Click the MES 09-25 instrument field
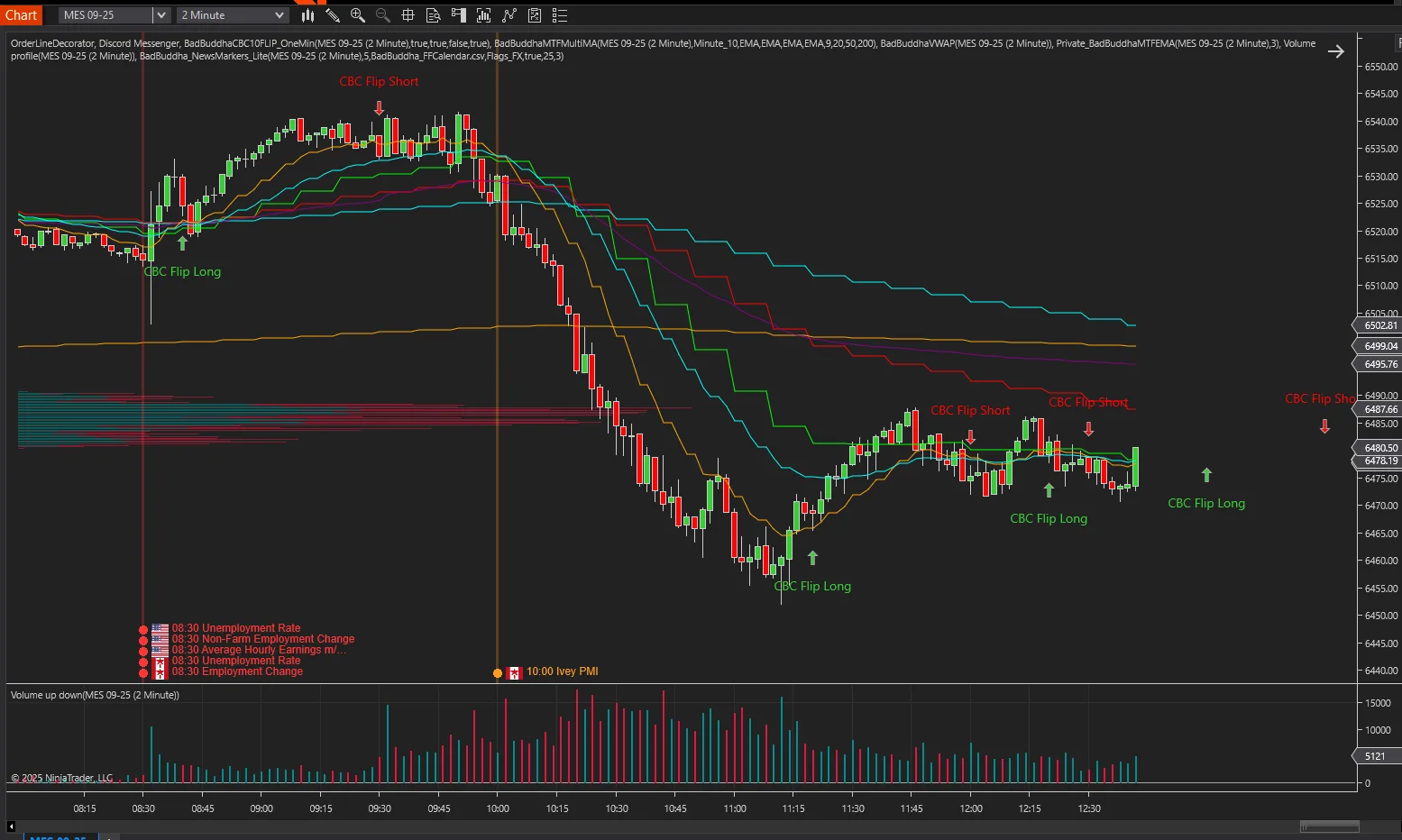The height and width of the screenshot is (840, 1402). click(106, 15)
